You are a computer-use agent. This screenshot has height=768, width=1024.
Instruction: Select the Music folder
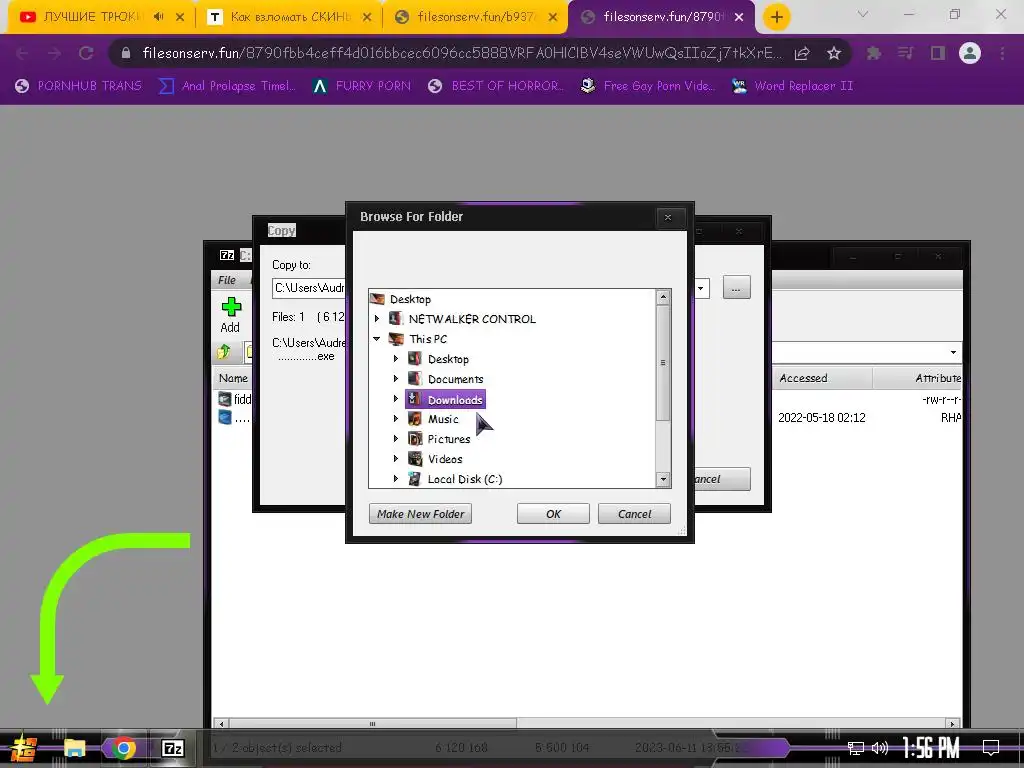[434, 419]
